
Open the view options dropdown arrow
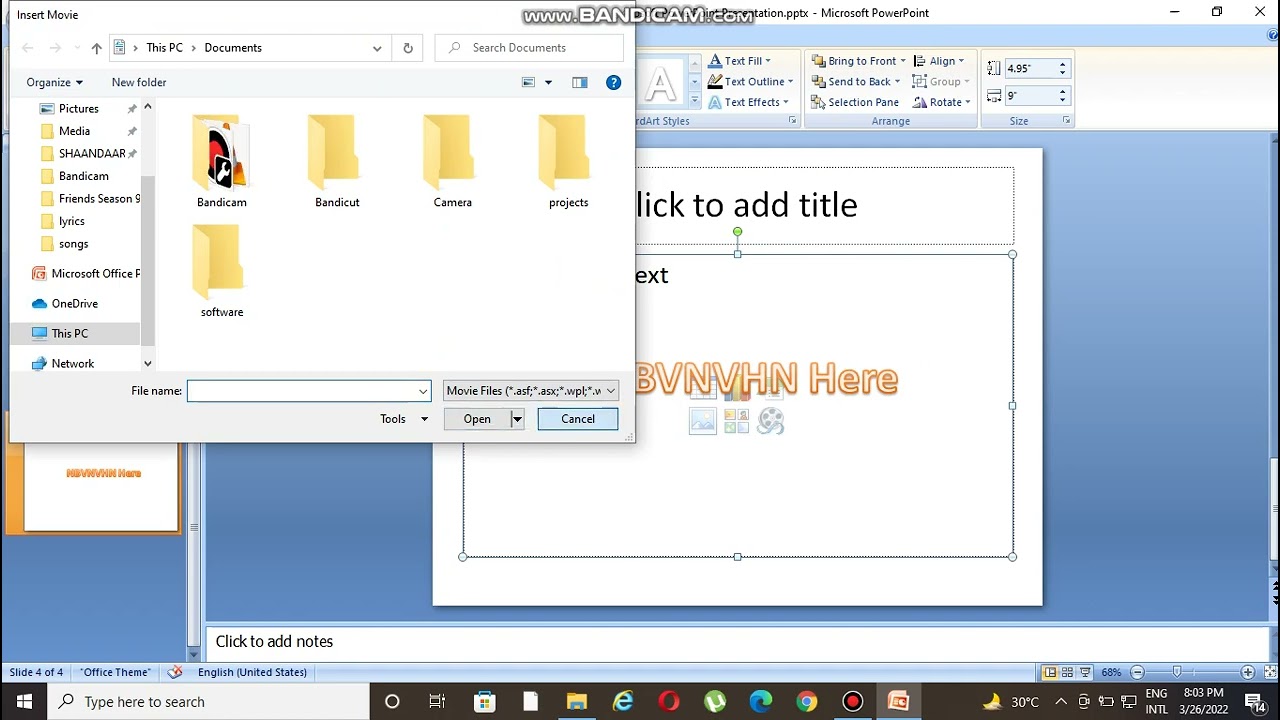(x=548, y=82)
